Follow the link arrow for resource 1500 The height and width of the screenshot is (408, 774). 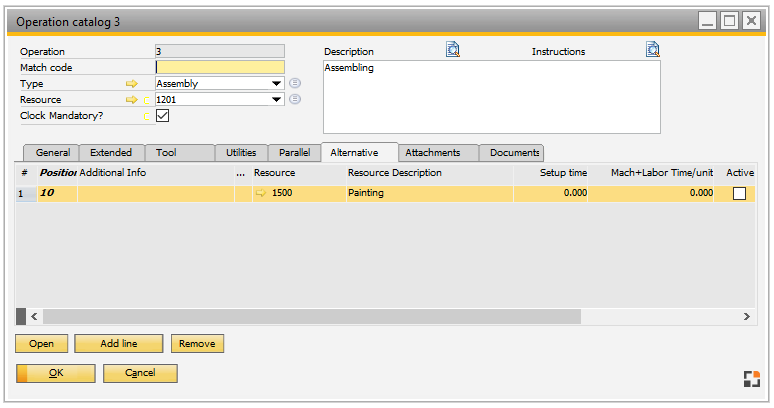click(262, 193)
